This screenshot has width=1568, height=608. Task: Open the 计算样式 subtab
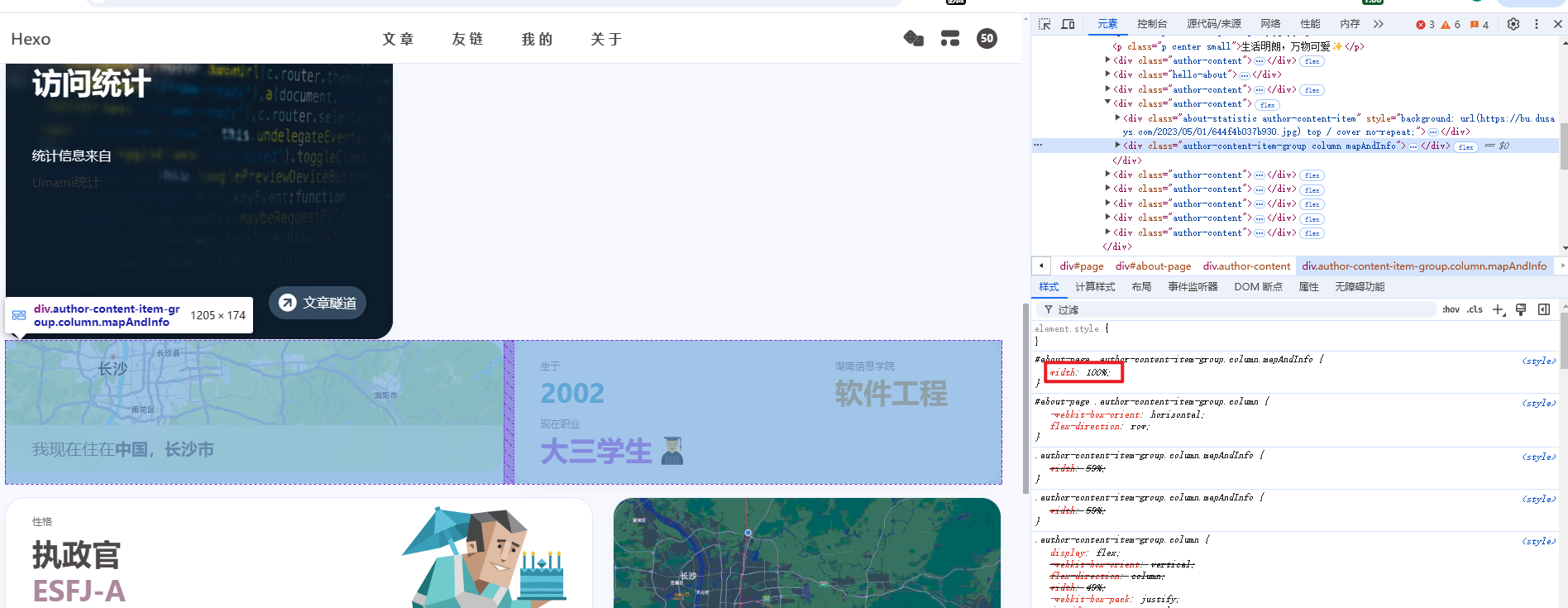(1095, 287)
